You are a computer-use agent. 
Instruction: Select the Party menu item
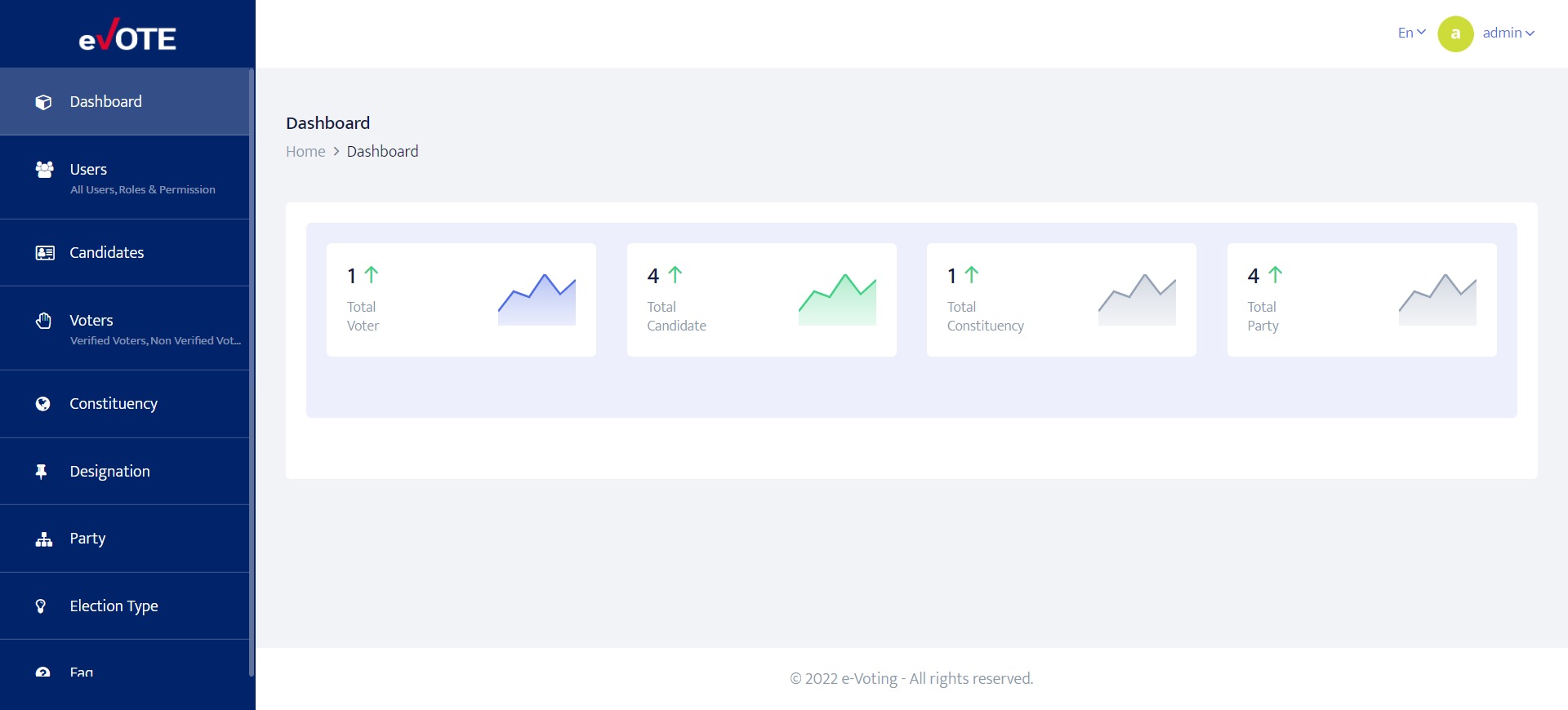pyautogui.click(x=125, y=539)
